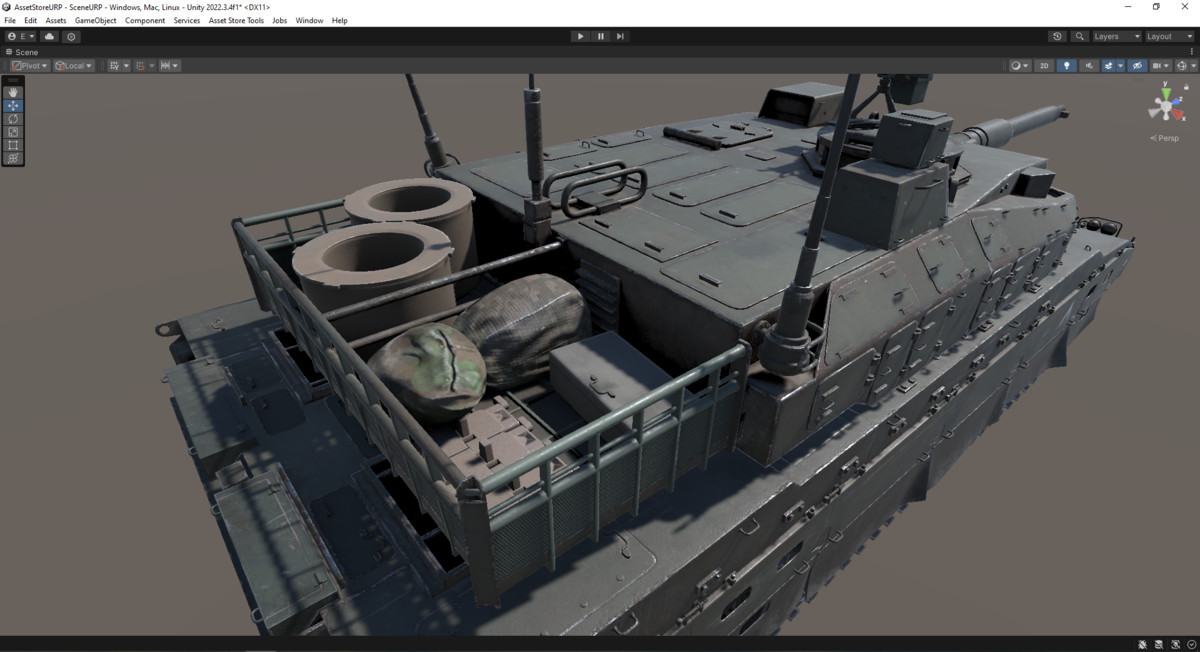Open the GameObject menu
Viewport: 1200px width, 652px height.
[94, 20]
